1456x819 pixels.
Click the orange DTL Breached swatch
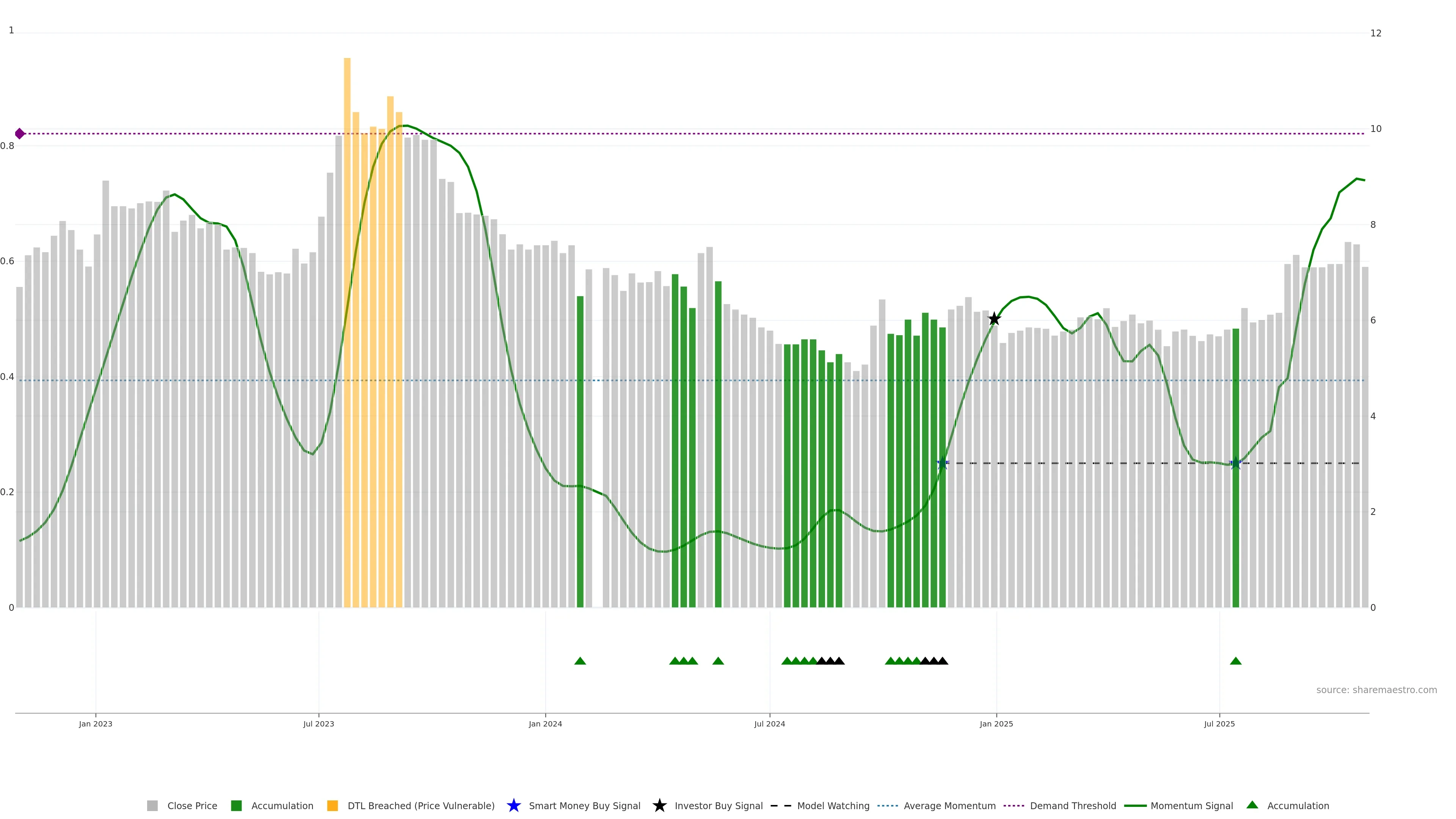point(333,805)
